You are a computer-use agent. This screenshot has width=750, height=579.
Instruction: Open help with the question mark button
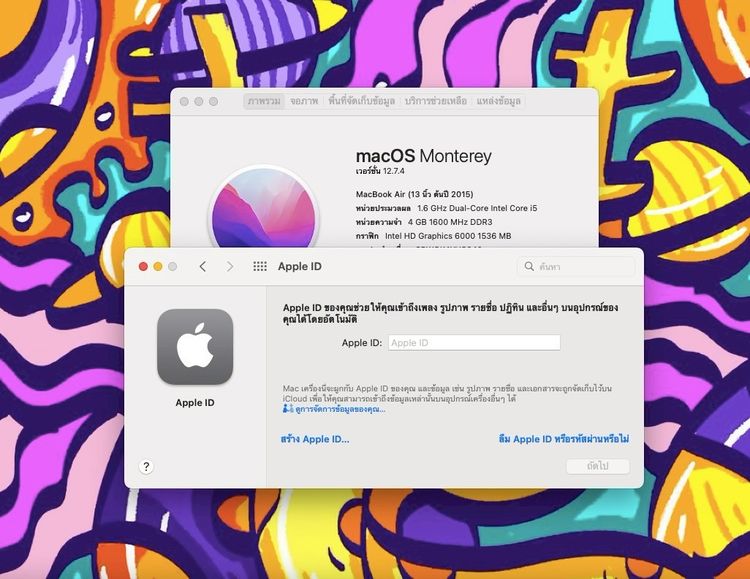[146, 467]
